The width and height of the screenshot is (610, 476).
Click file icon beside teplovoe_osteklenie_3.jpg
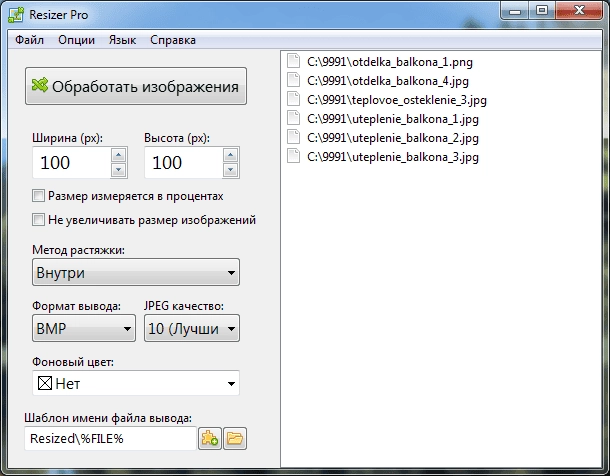293,99
